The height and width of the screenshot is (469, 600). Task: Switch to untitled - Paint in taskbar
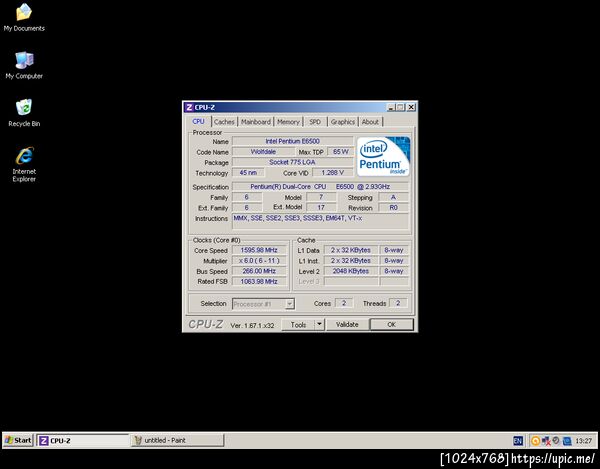click(177, 440)
